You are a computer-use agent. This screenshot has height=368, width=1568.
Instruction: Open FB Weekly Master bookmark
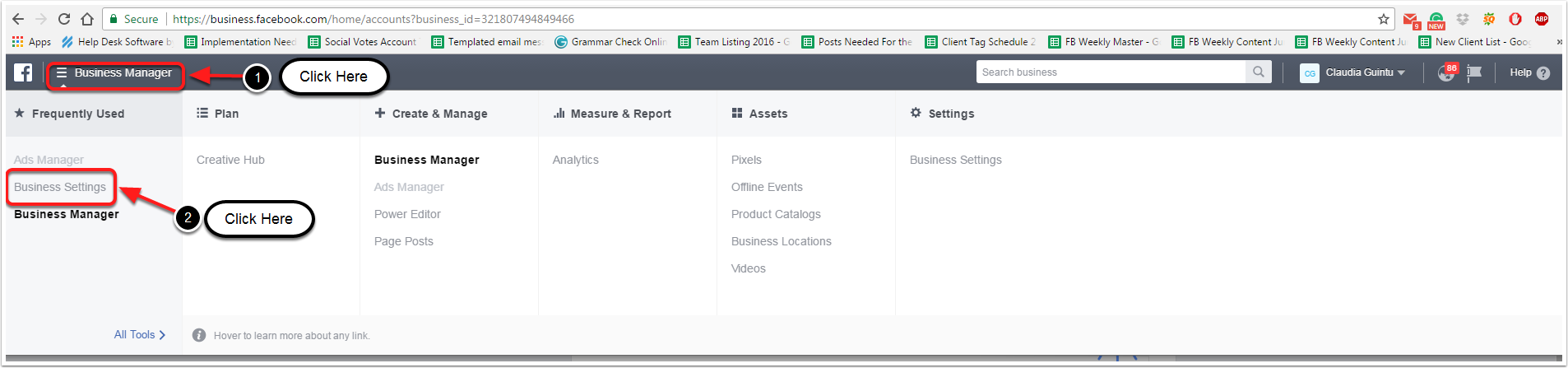pos(1104,42)
